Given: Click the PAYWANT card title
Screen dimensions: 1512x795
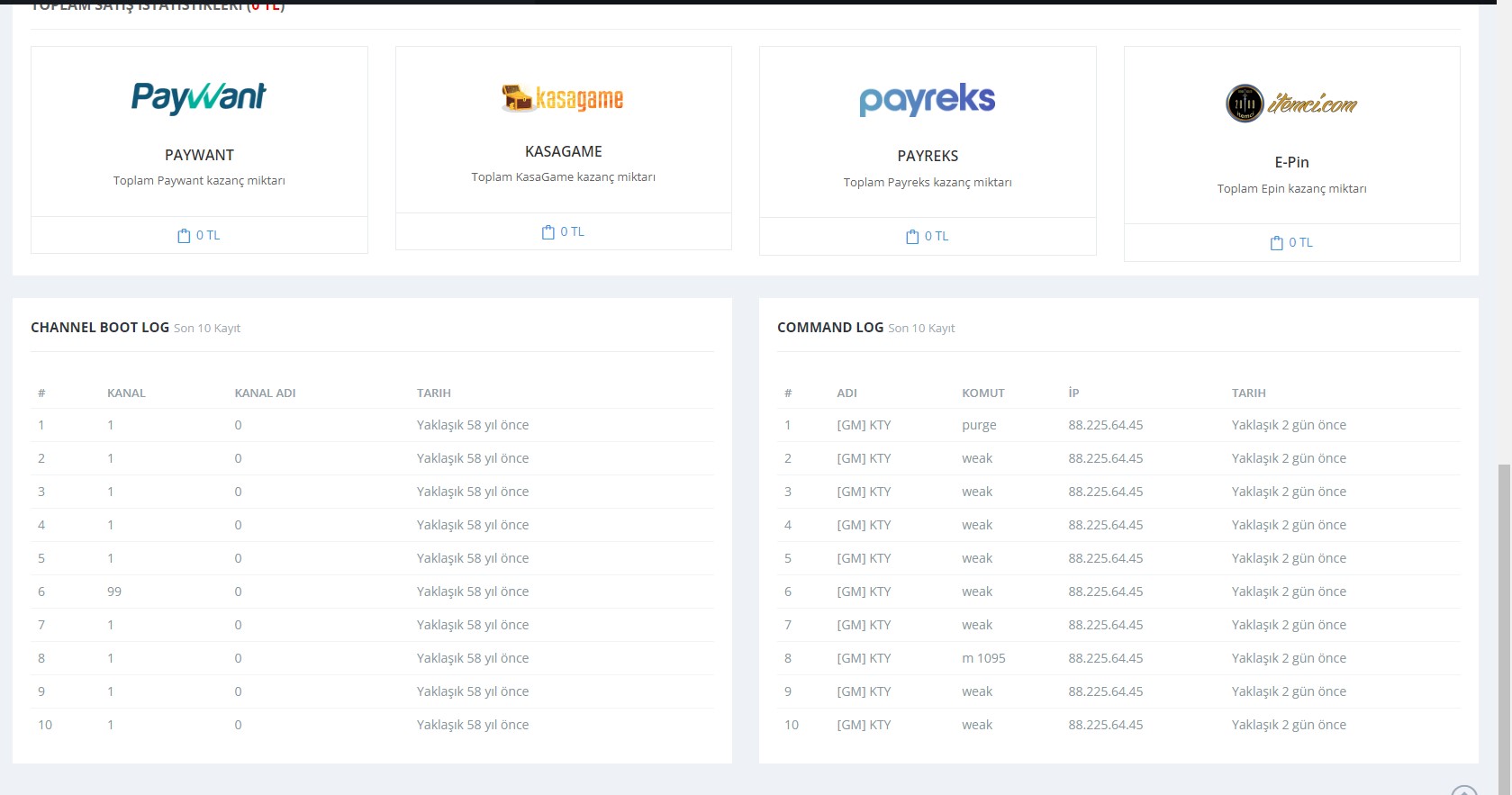Looking at the screenshot, I should click(x=199, y=155).
